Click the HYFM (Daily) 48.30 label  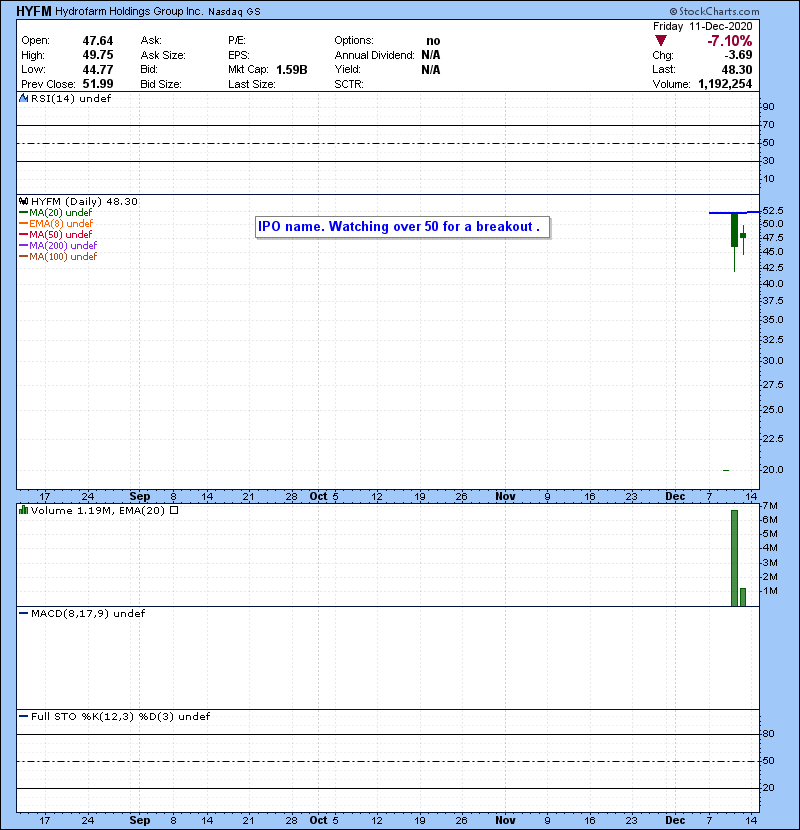[84, 202]
